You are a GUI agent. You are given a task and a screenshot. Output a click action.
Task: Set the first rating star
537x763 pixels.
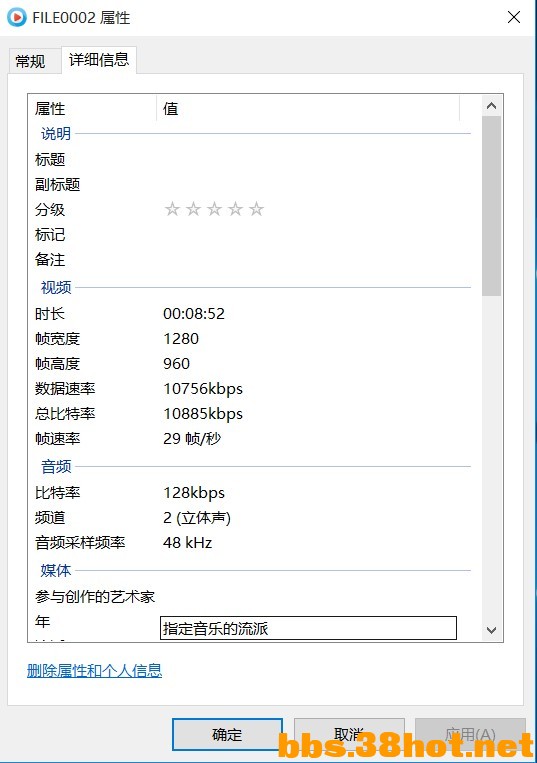pyautogui.click(x=172, y=209)
